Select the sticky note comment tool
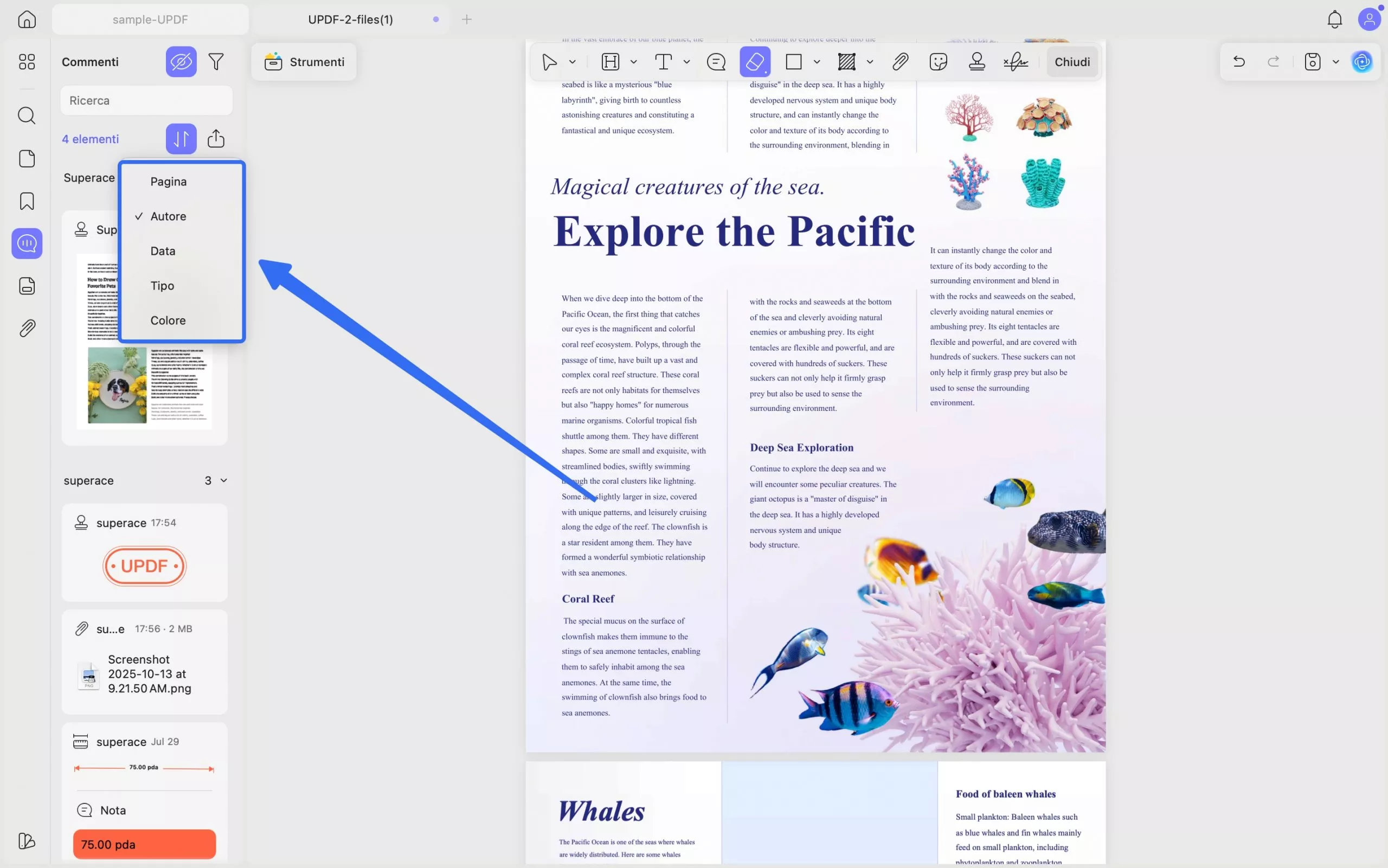 716,61
